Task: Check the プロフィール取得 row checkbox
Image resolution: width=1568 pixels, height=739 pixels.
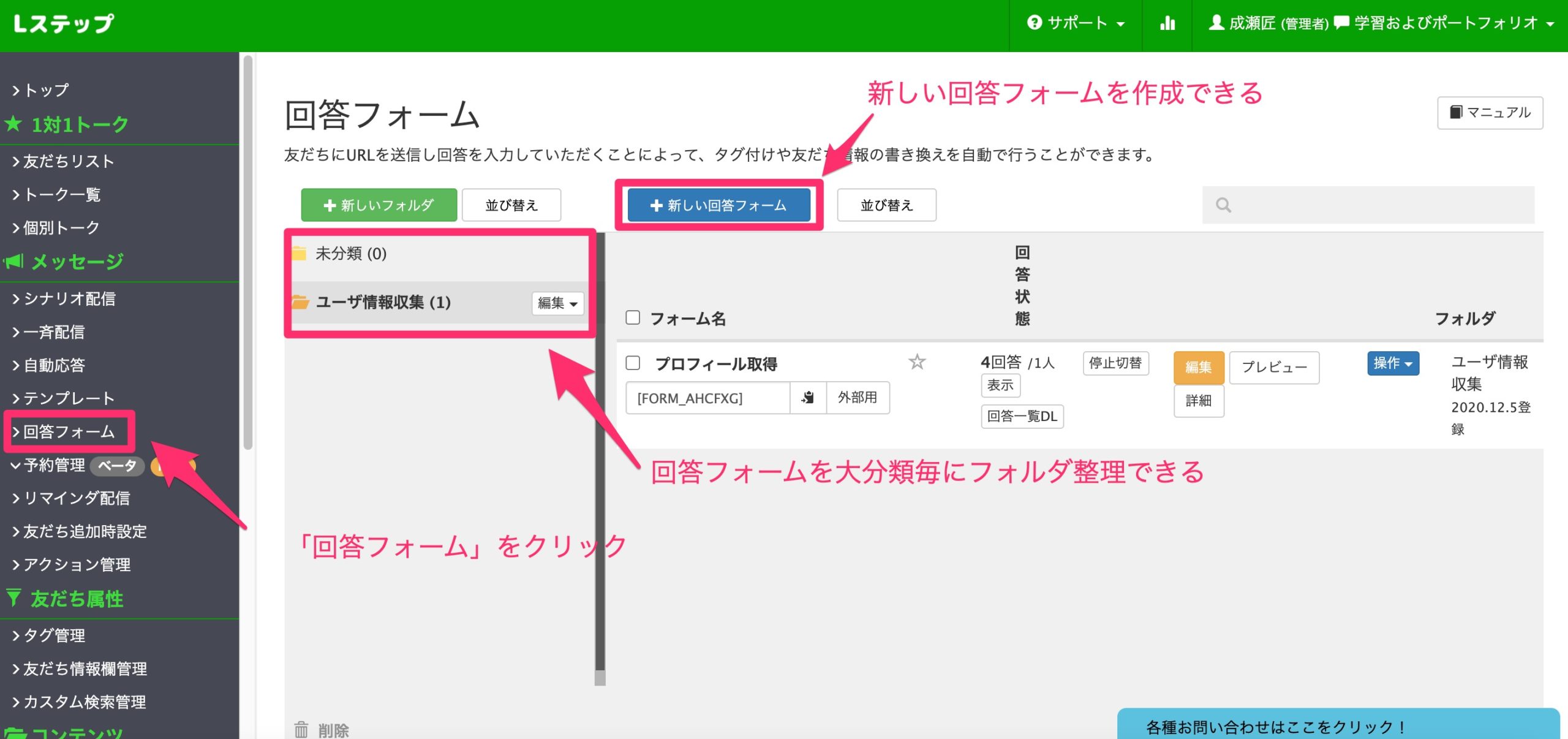Action: point(633,363)
